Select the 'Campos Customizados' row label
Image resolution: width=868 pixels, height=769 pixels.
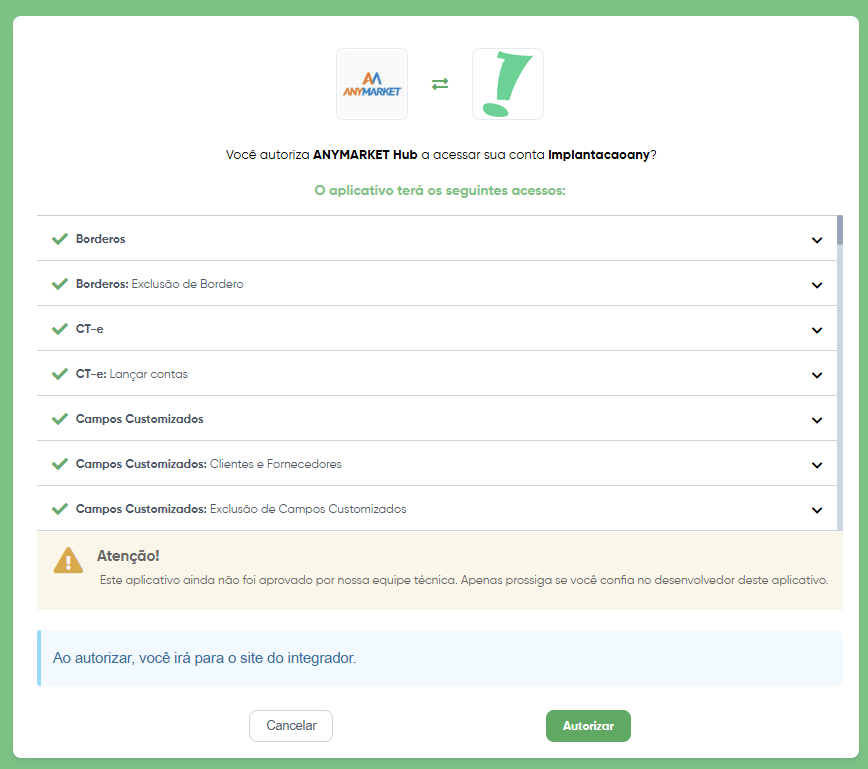coord(140,419)
